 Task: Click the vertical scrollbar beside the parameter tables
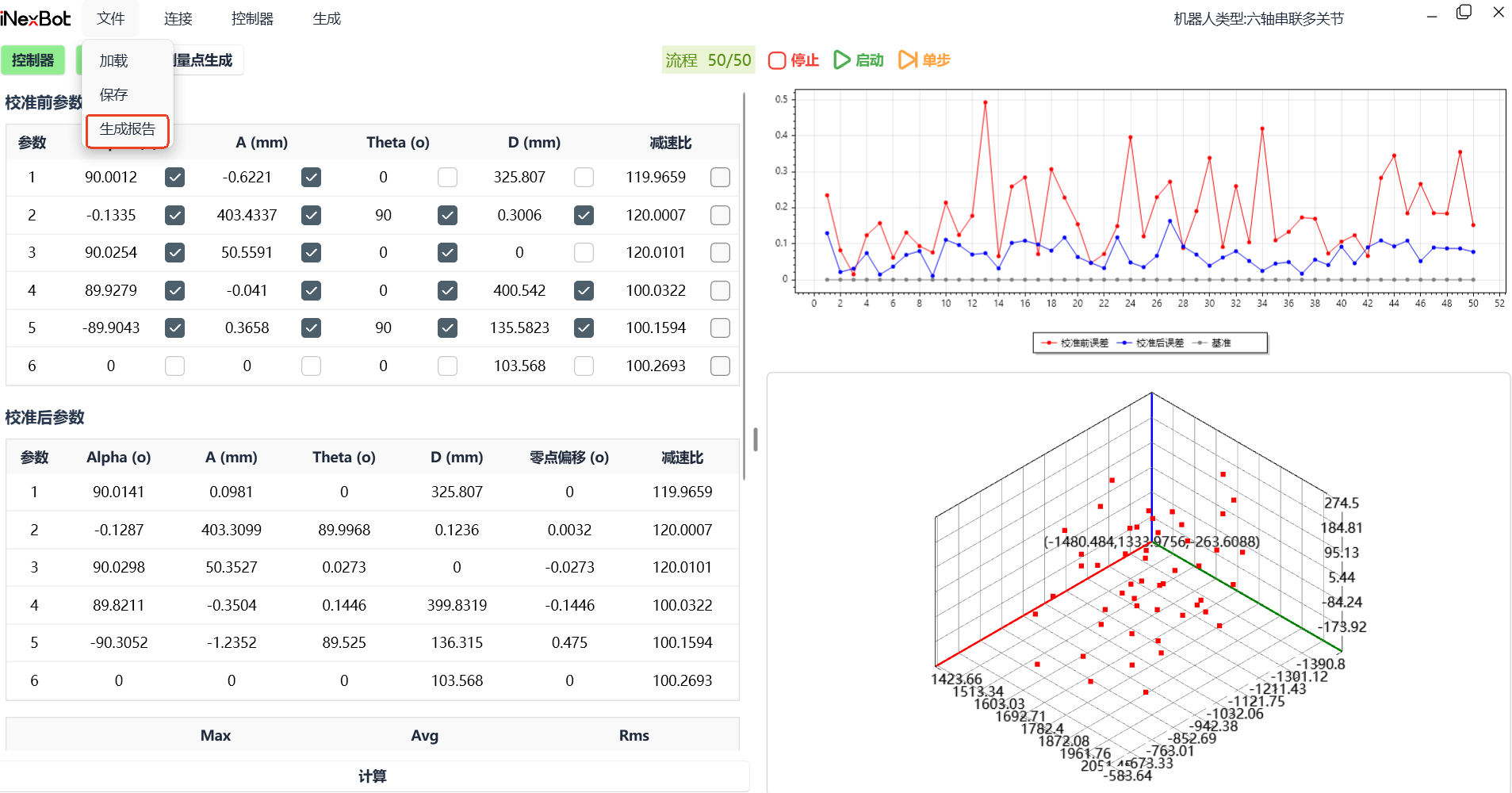click(x=744, y=285)
